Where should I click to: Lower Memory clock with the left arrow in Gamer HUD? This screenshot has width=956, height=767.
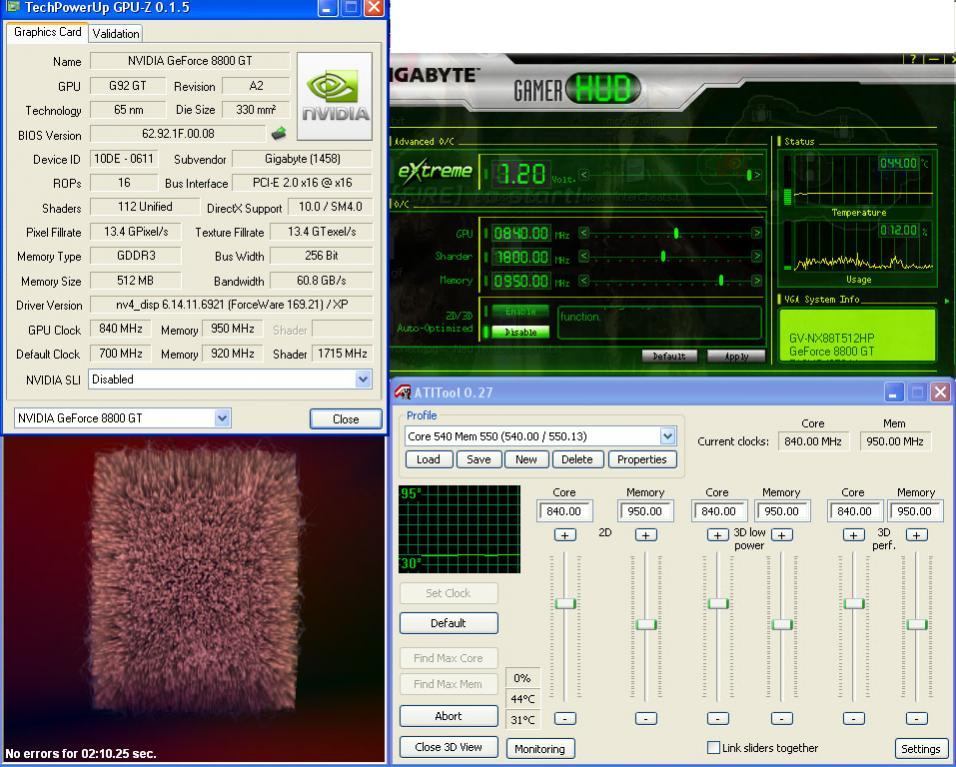click(583, 280)
